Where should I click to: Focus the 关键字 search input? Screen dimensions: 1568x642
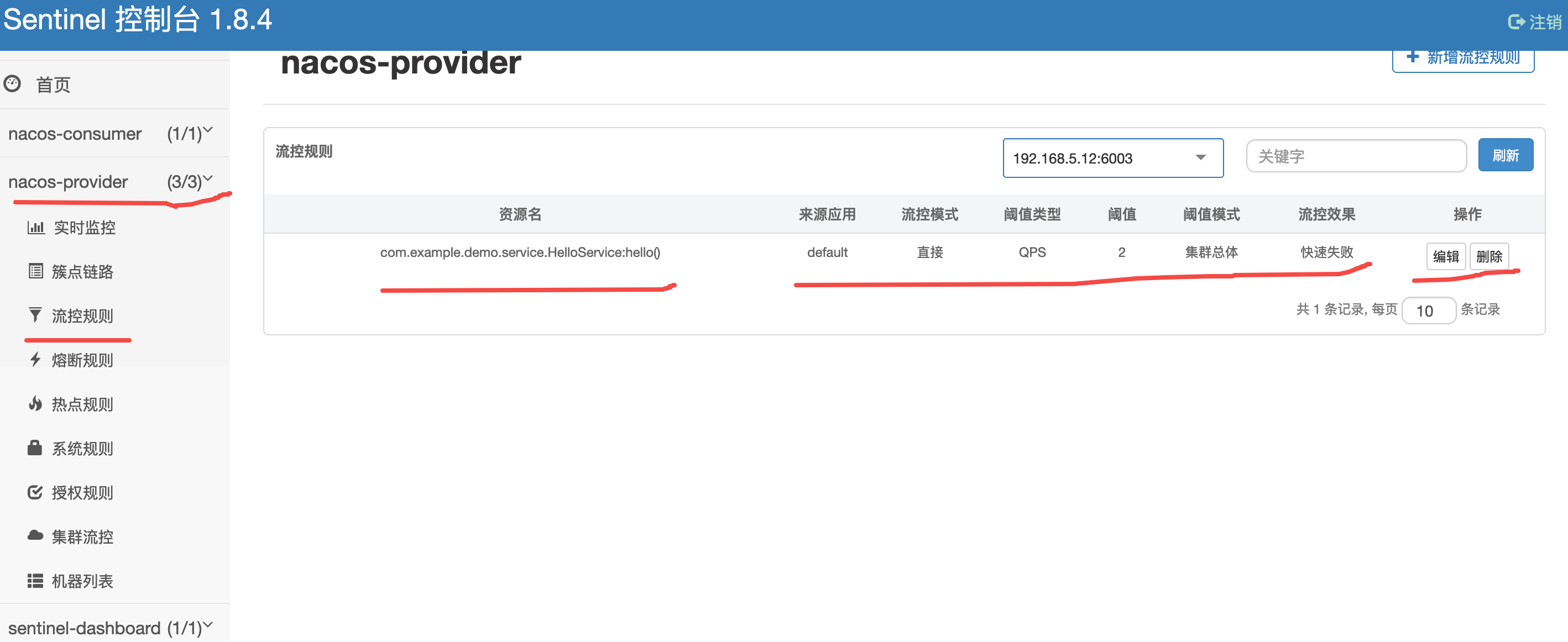1356,156
